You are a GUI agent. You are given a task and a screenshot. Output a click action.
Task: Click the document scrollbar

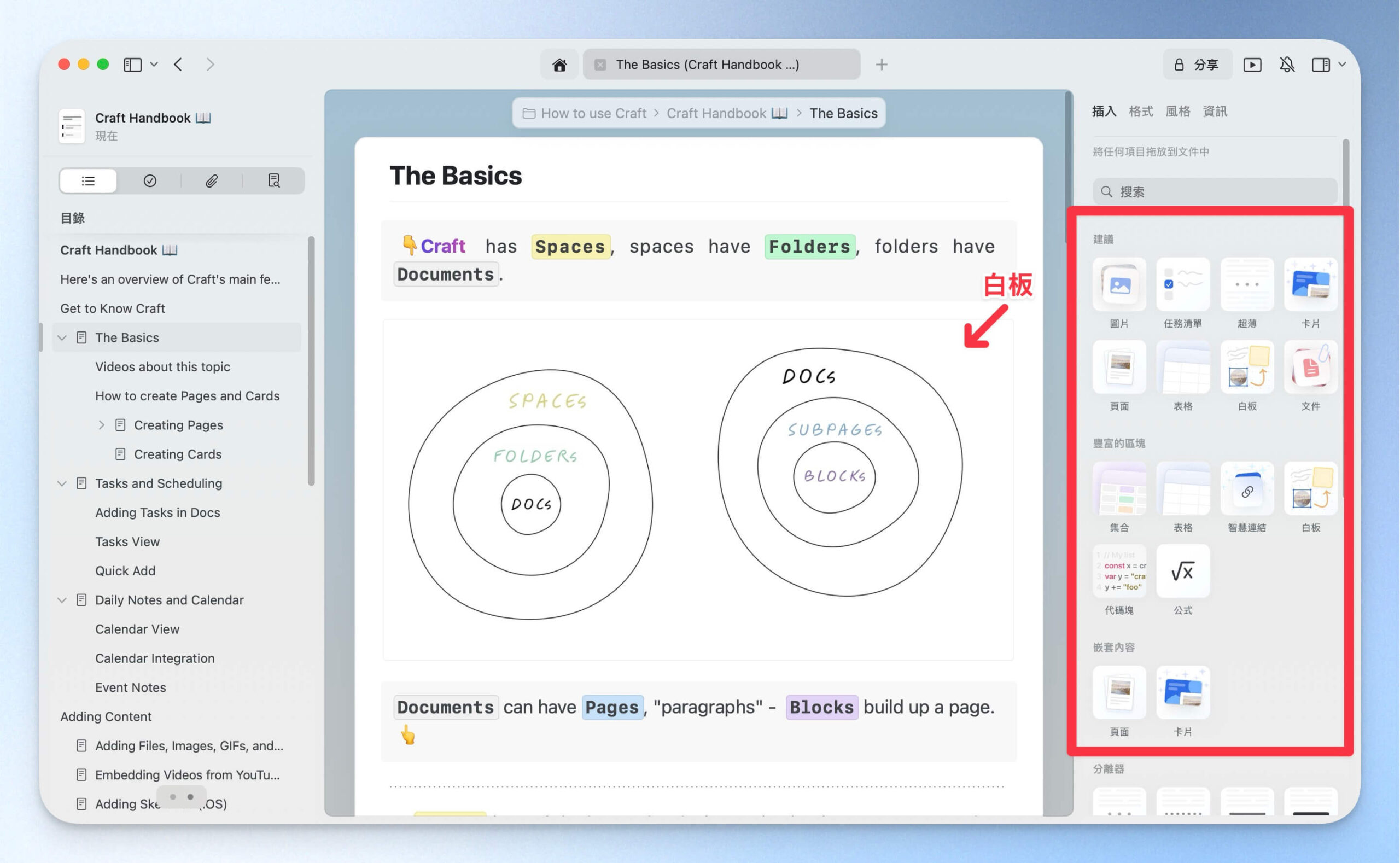[1068, 167]
